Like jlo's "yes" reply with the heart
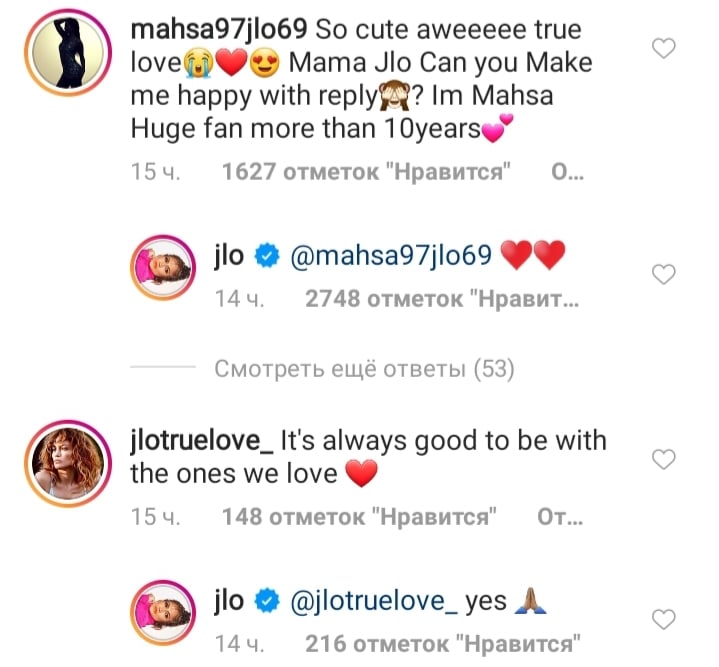Image resolution: width=719 pixels, height=667 pixels. tap(663, 617)
